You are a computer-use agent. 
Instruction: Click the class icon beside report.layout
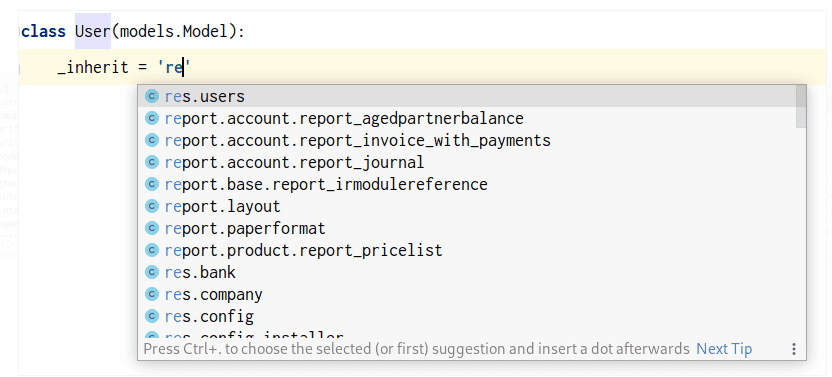pos(152,206)
